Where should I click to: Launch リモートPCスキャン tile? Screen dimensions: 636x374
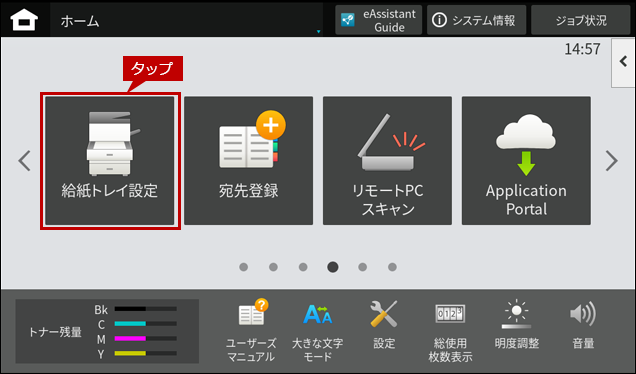tap(387, 161)
